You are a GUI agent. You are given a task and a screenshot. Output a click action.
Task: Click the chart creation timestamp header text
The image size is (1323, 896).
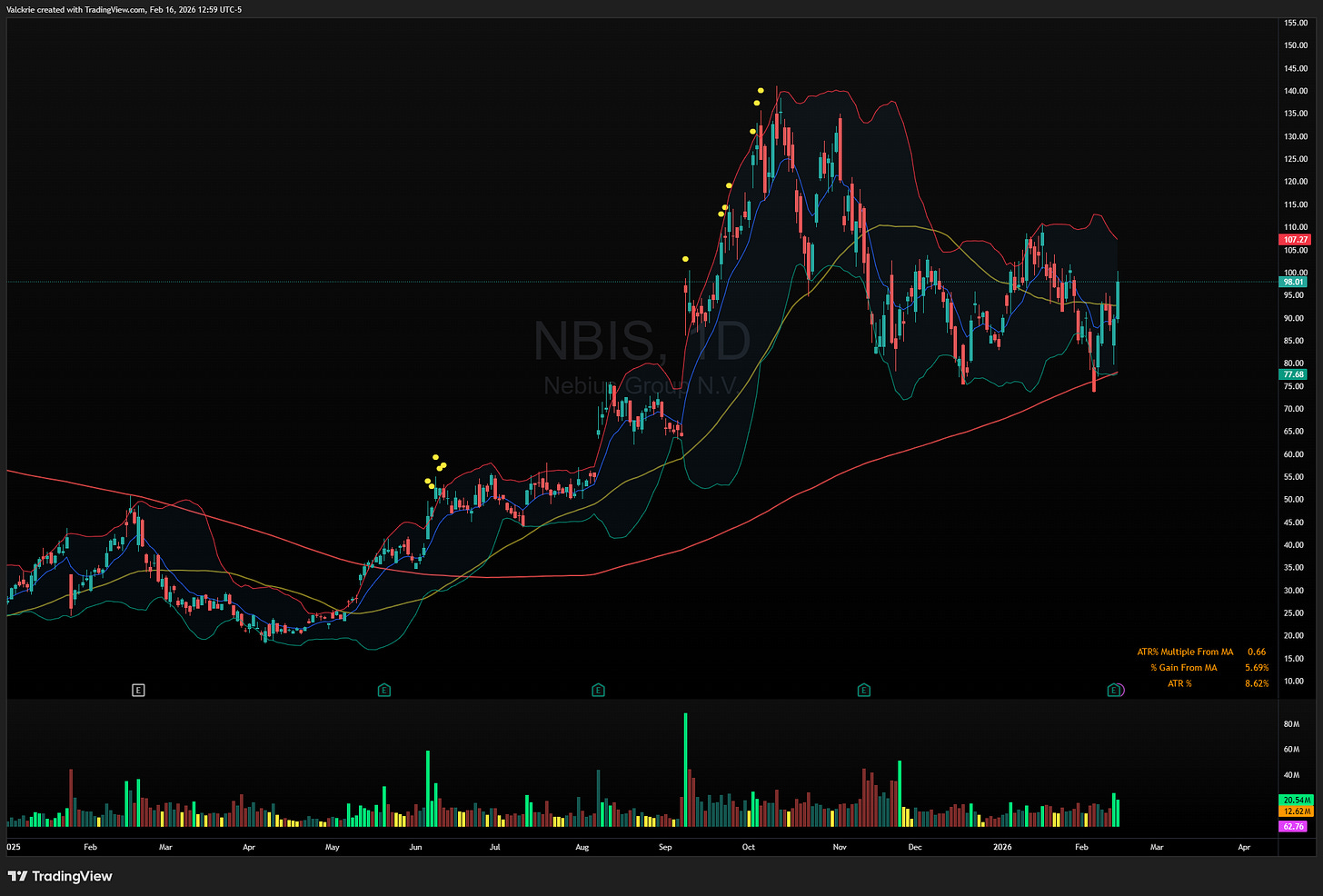(x=124, y=10)
